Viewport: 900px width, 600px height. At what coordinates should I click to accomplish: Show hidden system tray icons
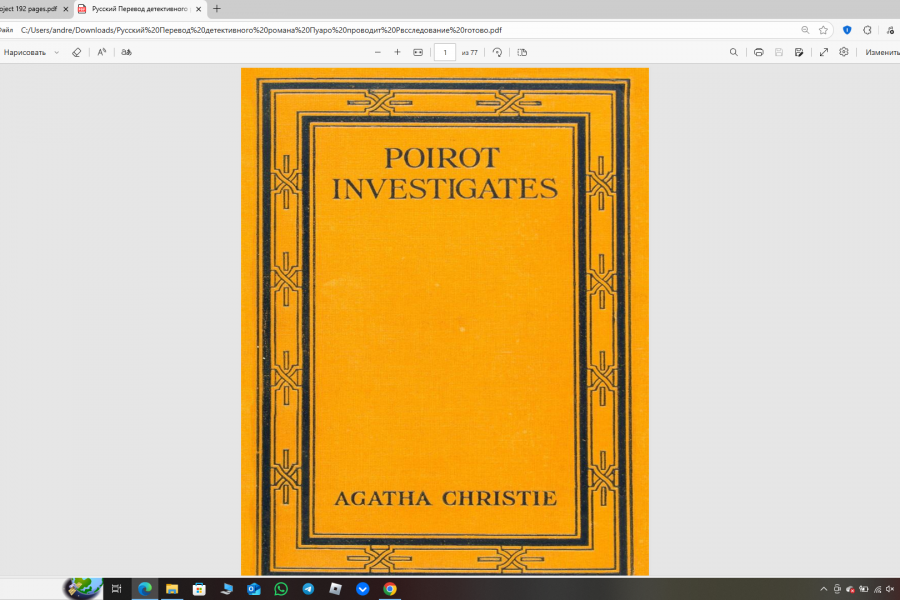(824, 589)
